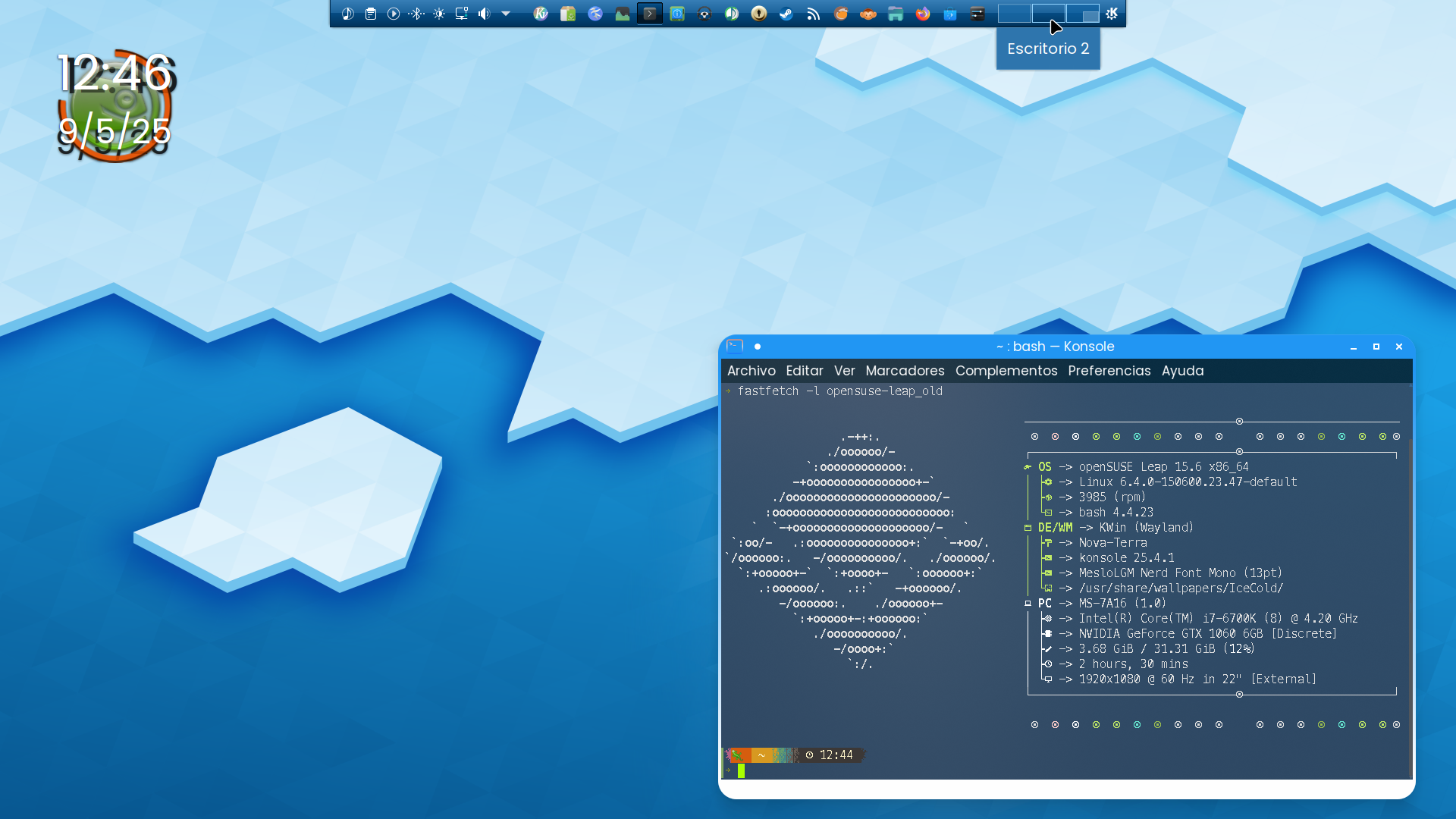1456x819 pixels.
Task: Open the KDE application launcher icon
Action: click(1112, 14)
